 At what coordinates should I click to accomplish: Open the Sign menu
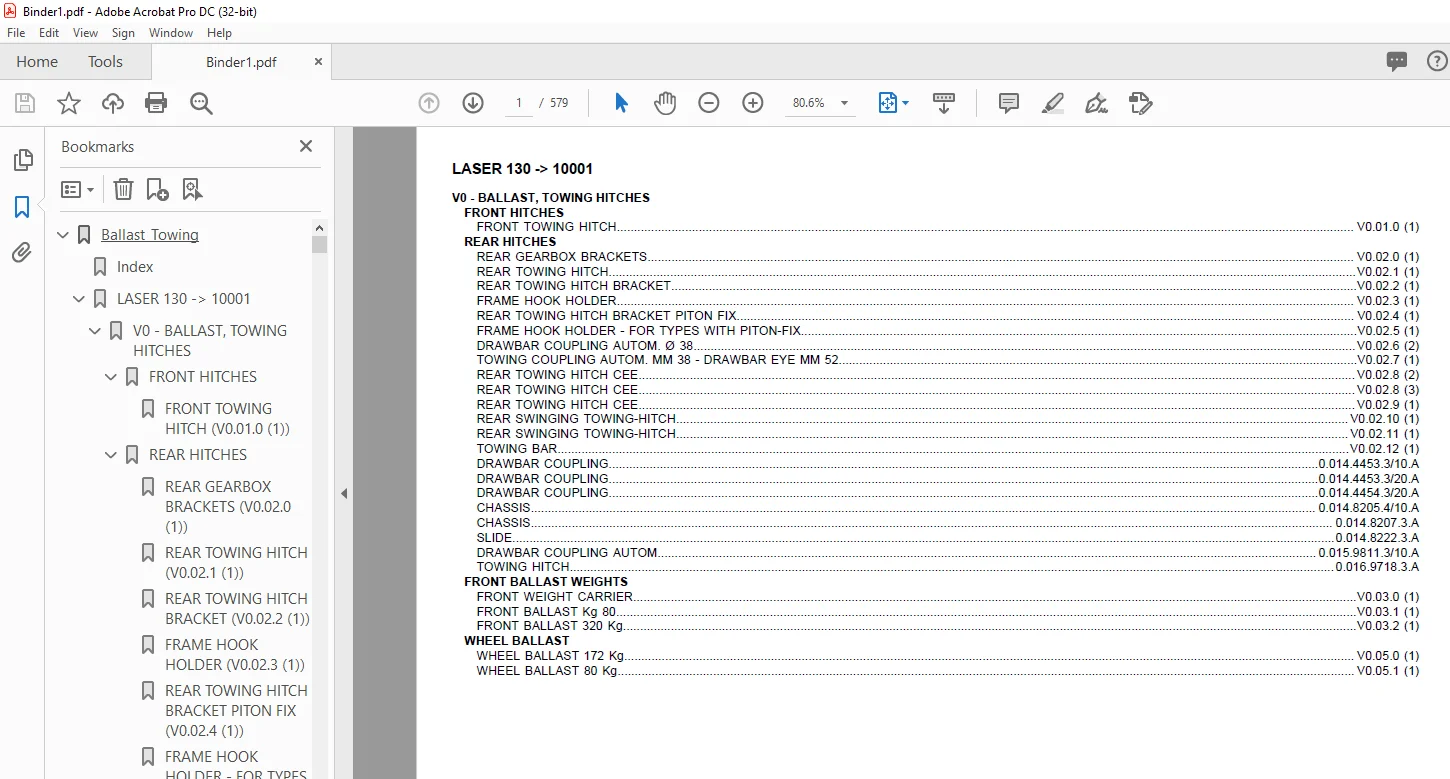tap(123, 33)
